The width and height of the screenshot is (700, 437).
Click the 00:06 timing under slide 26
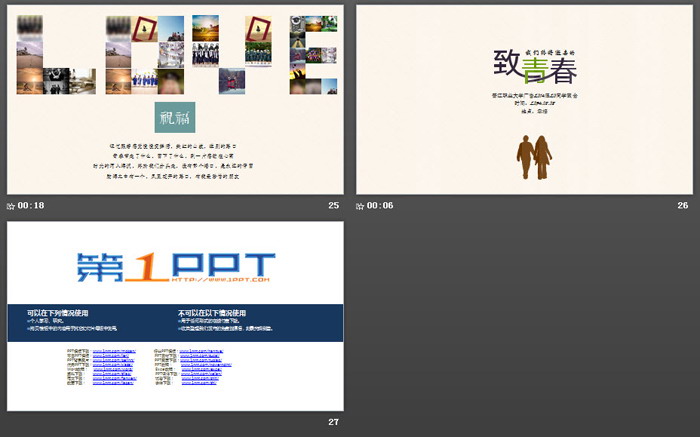coord(380,205)
